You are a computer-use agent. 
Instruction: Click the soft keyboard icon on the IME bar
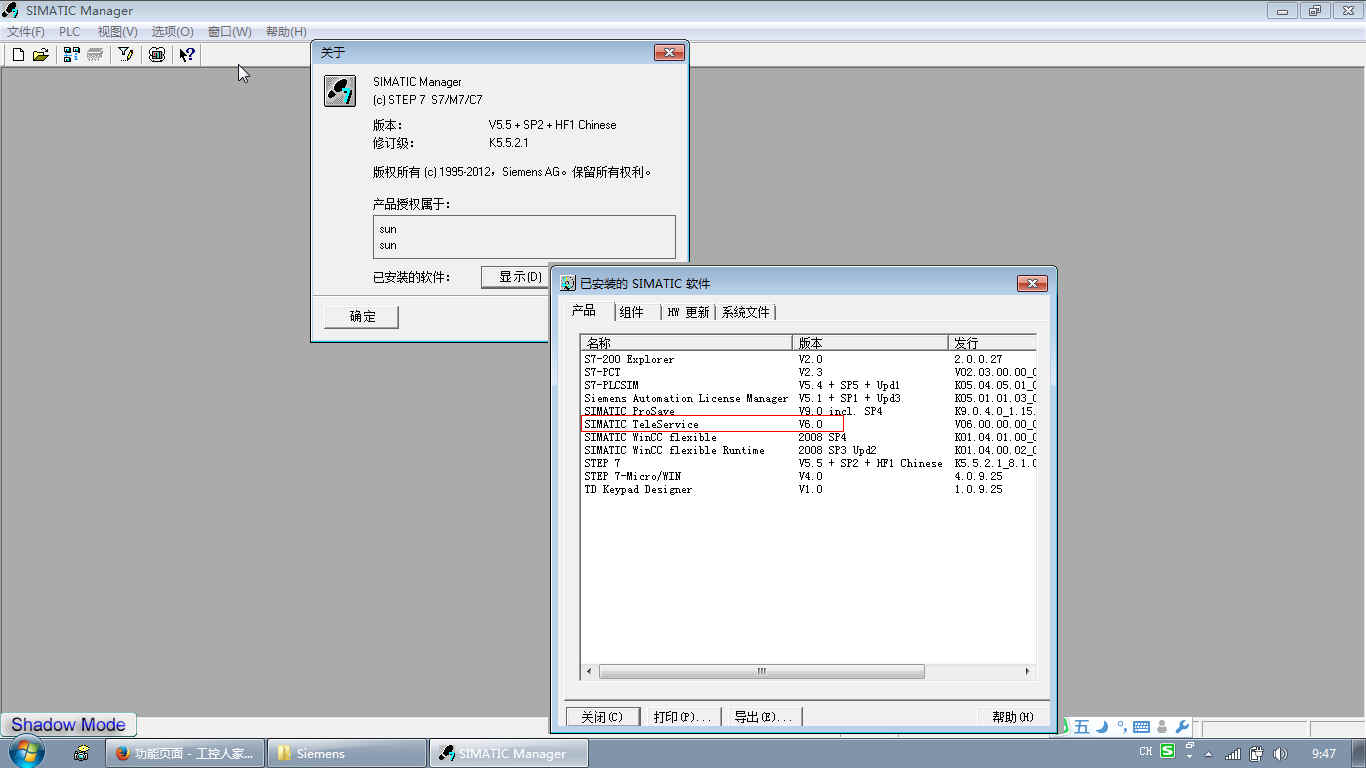click(1141, 727)
